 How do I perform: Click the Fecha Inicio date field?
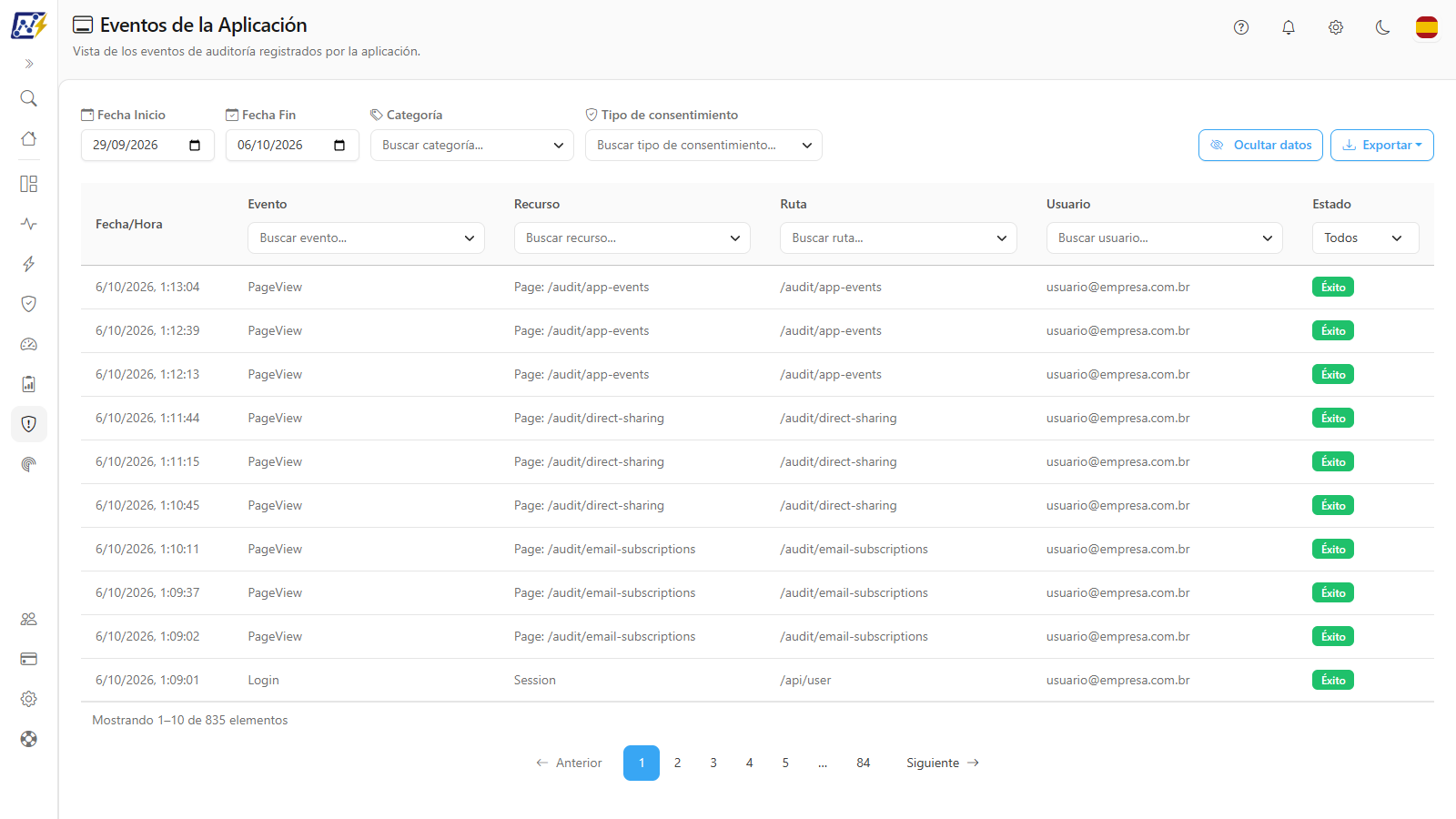tap(147, 145)
